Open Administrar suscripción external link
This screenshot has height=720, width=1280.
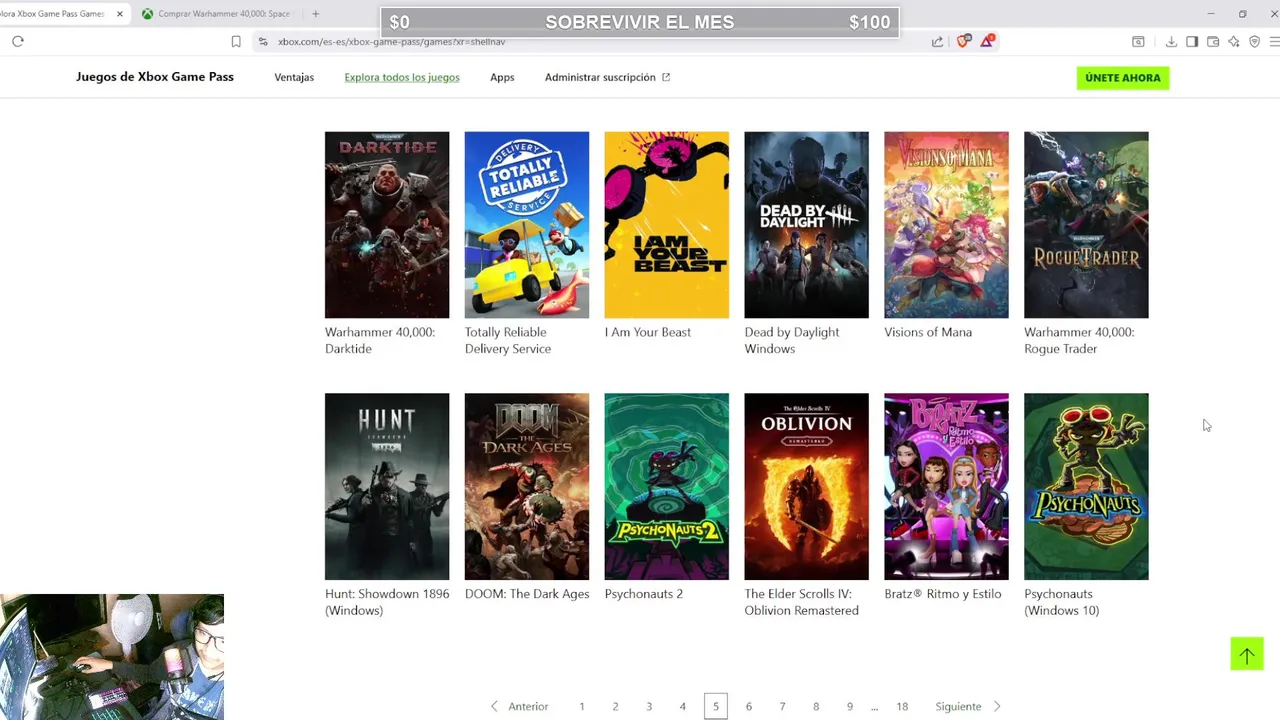(x=607, y=77)
